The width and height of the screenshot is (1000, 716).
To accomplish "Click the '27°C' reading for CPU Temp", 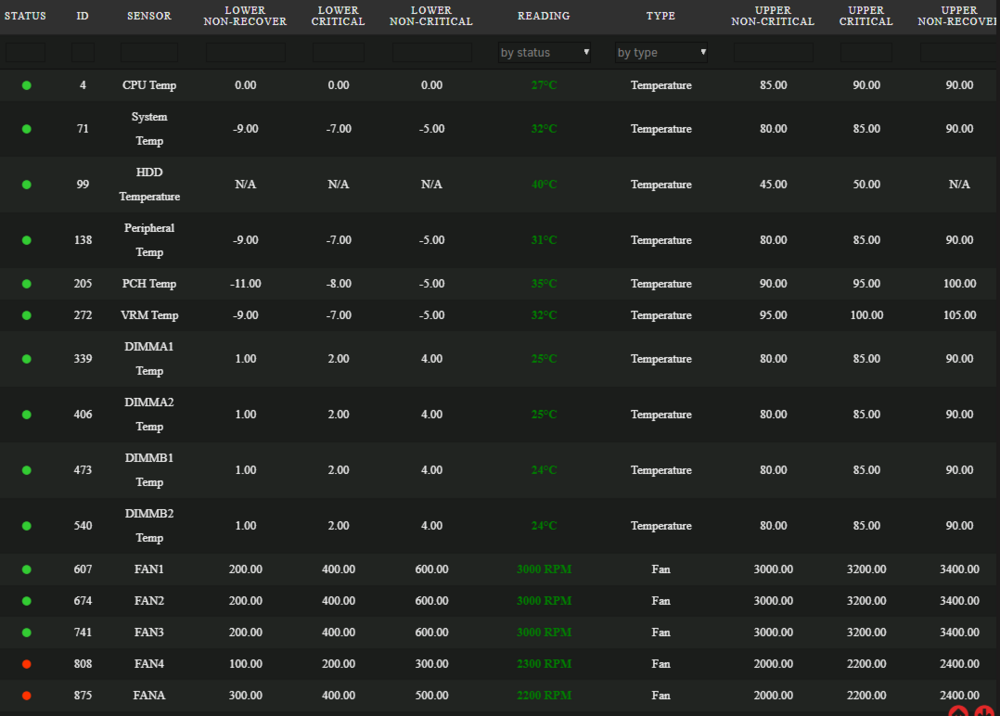I will 544,85.
